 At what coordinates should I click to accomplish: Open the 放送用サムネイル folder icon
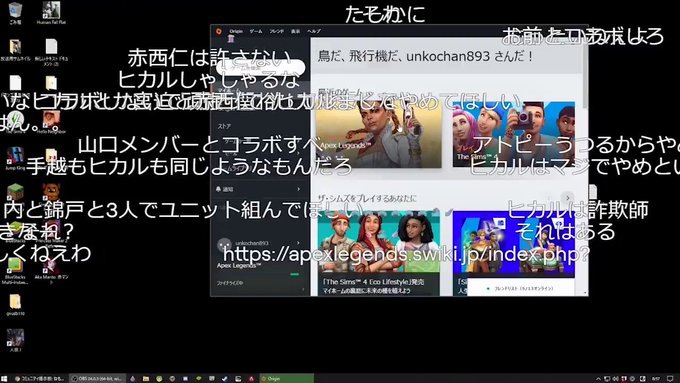tap(15, 50)
